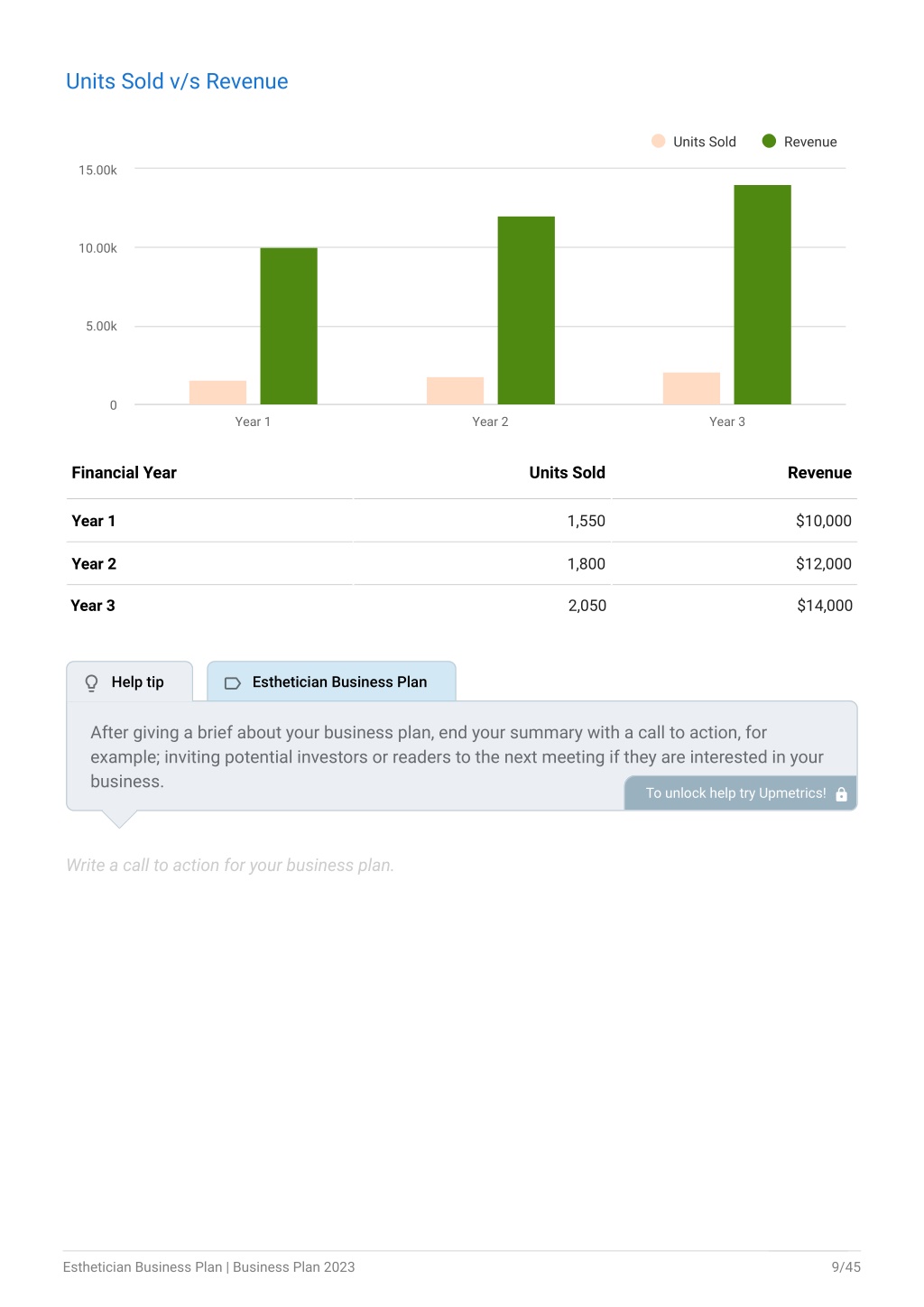Select the Year 3 green revenue bar
This screenshot has height=1307, width=924.
point(762,294)
